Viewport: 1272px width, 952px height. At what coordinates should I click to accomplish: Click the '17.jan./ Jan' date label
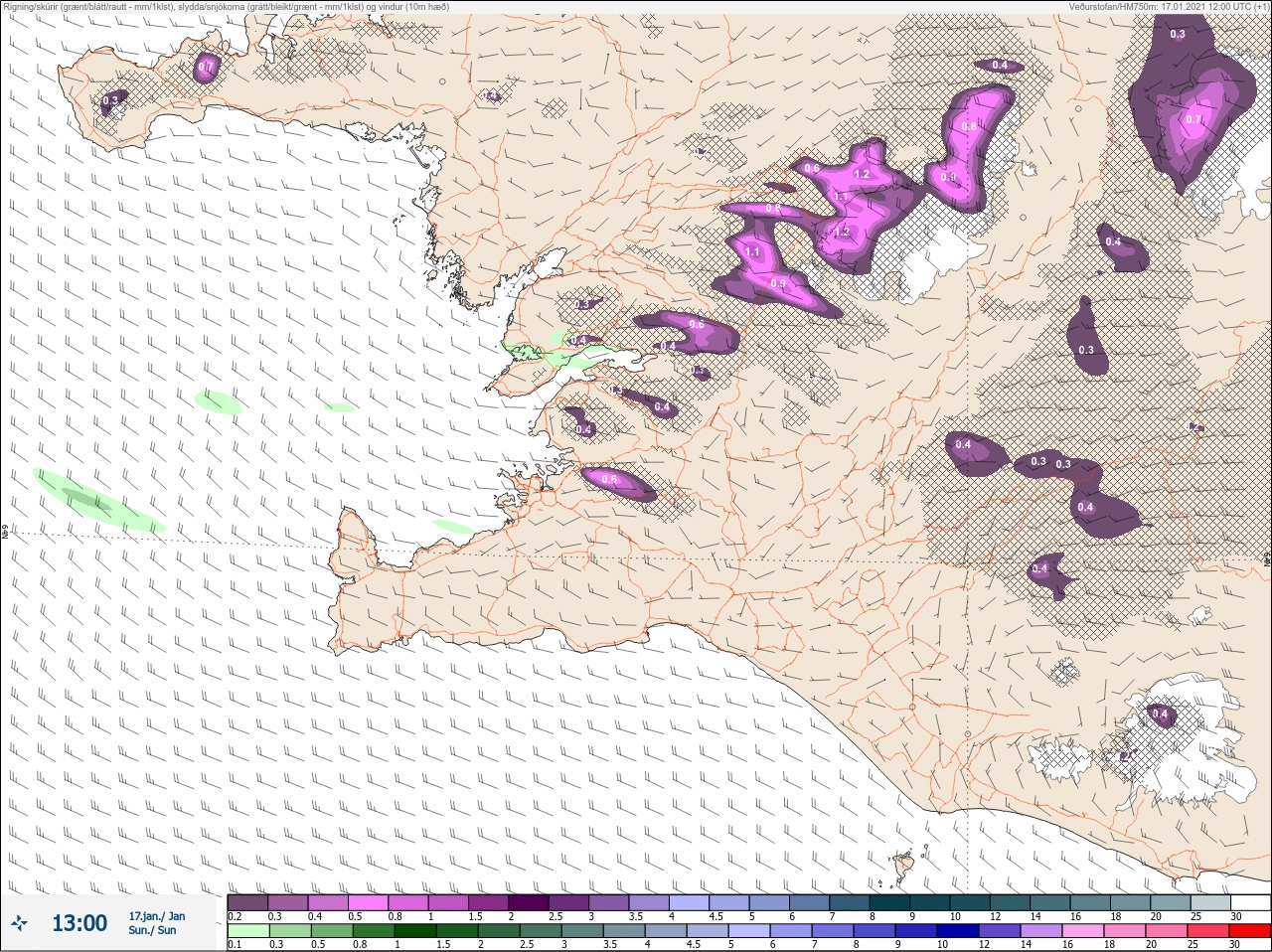157,916
